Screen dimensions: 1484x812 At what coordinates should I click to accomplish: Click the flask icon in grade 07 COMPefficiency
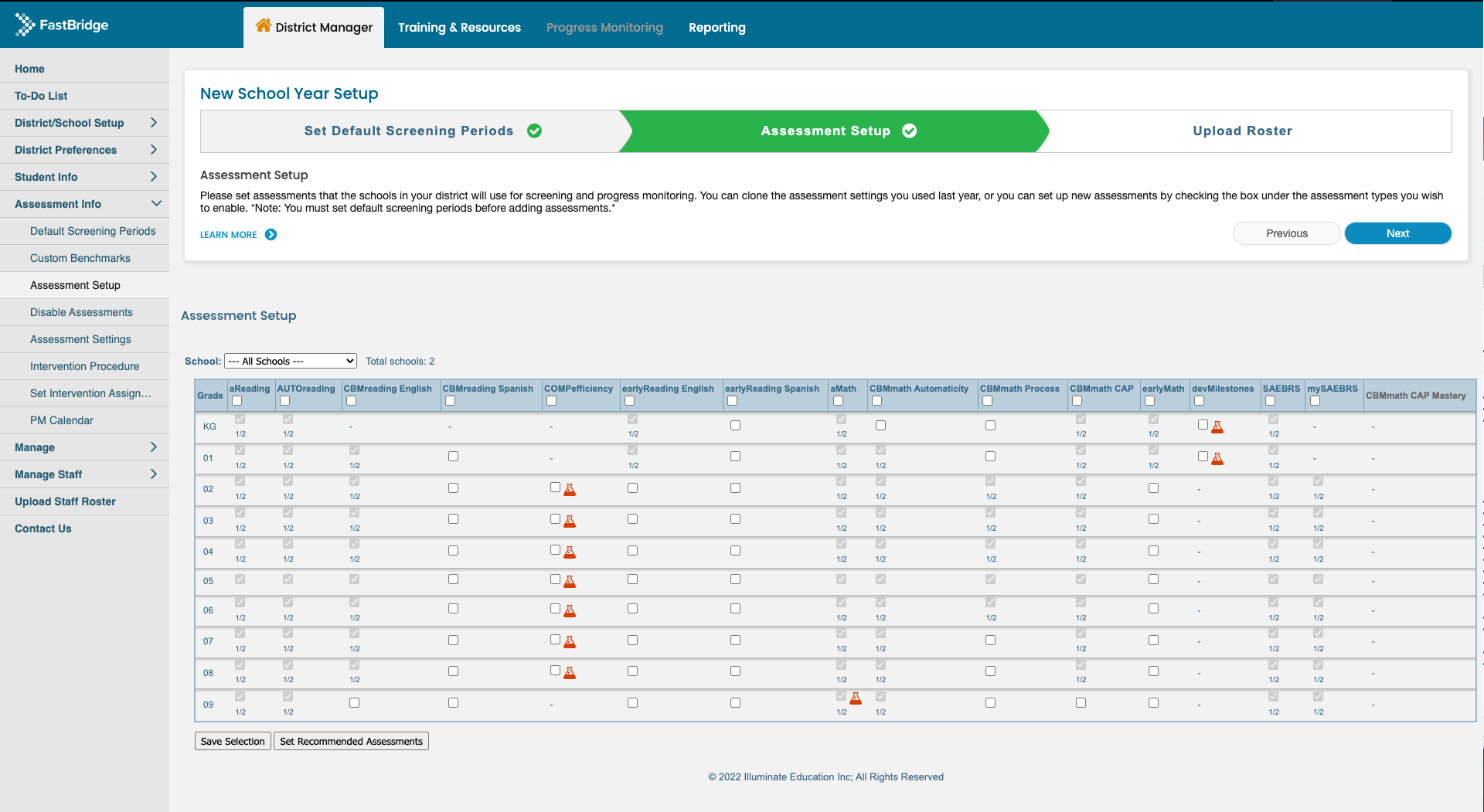[x=570, y=641]
